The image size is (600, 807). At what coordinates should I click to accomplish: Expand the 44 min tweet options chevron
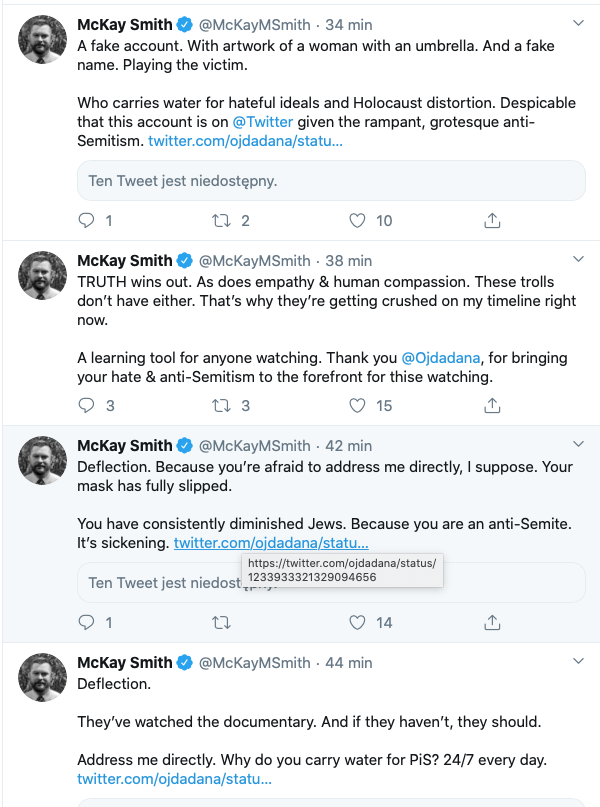click(578, 661)
